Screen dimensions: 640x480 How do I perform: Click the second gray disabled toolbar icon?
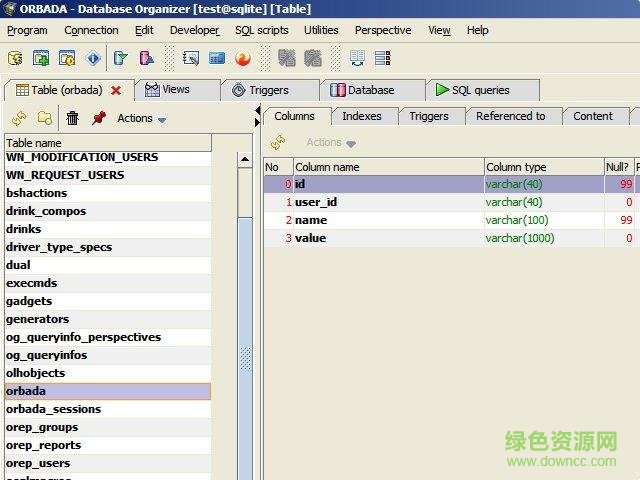point(313,58)
